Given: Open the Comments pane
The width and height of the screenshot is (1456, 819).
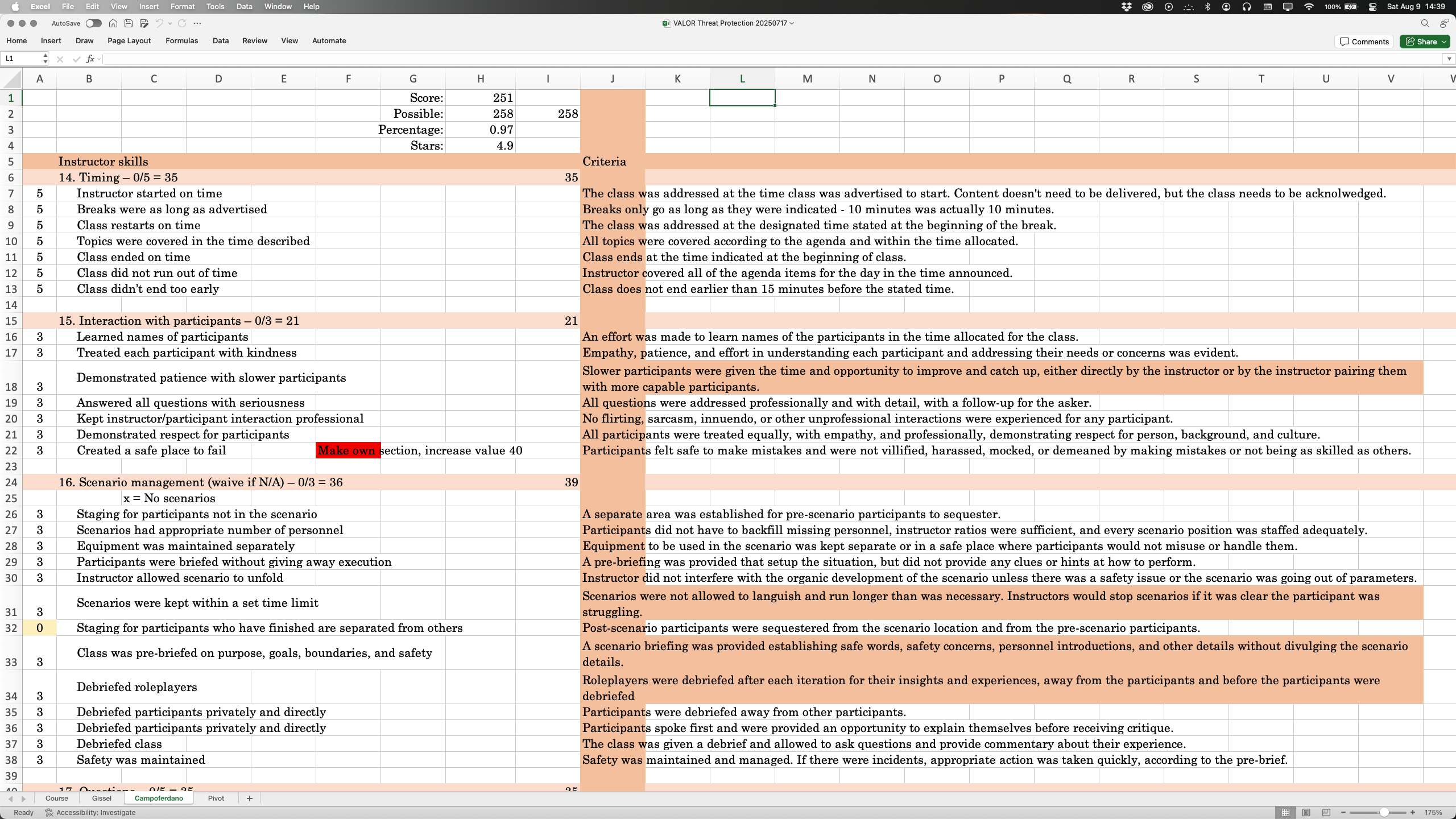Looking at the screenshot, I should coord(1364,42).
